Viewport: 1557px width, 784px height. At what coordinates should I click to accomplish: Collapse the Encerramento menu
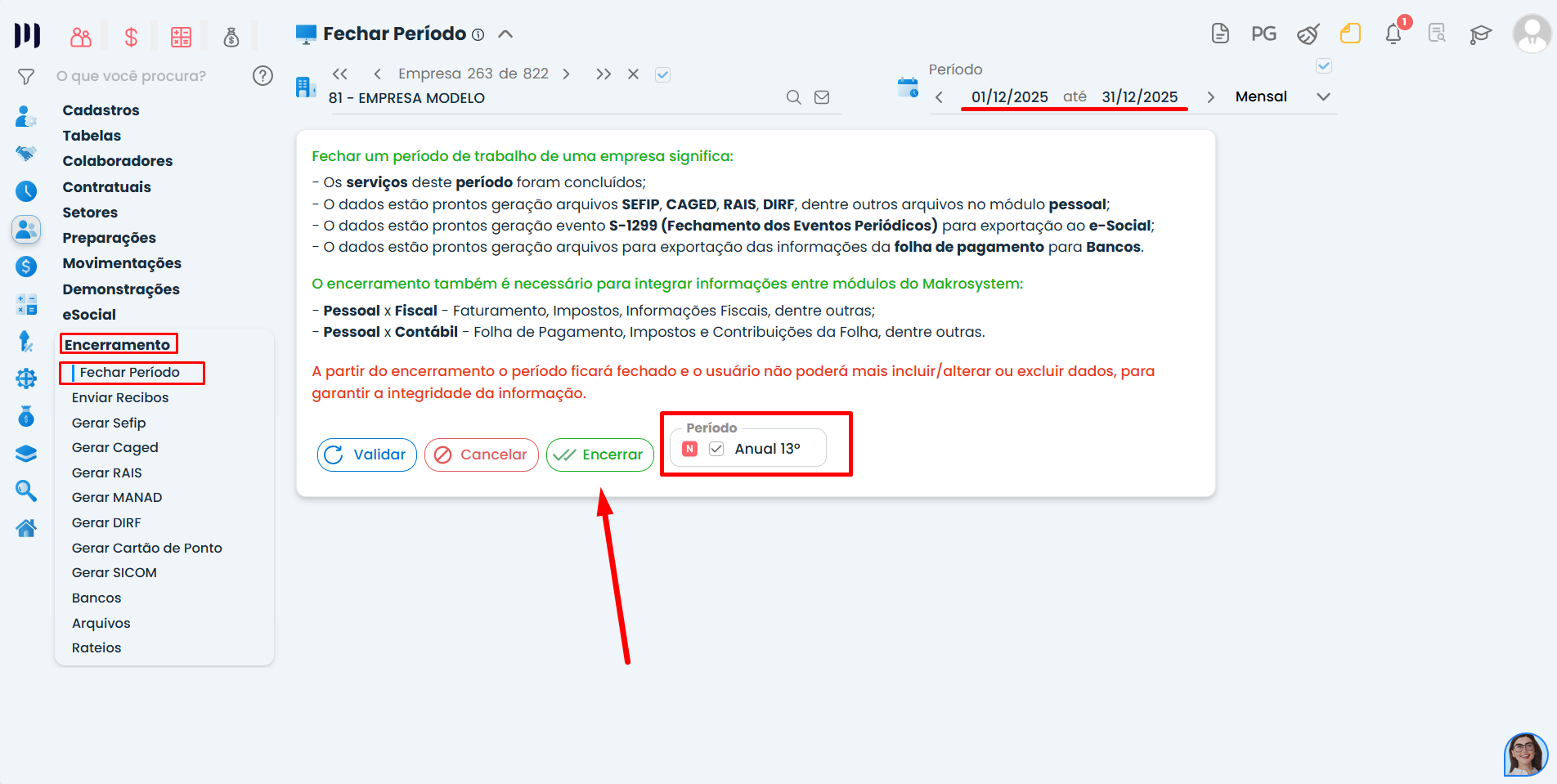pos(117,345)
